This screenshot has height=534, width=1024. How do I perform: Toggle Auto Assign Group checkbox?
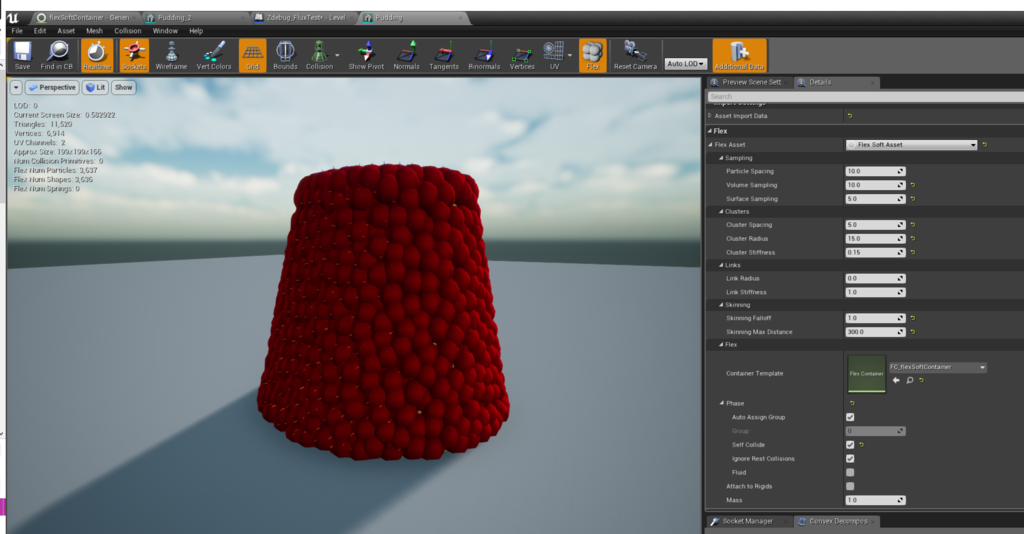pos(850,417)
